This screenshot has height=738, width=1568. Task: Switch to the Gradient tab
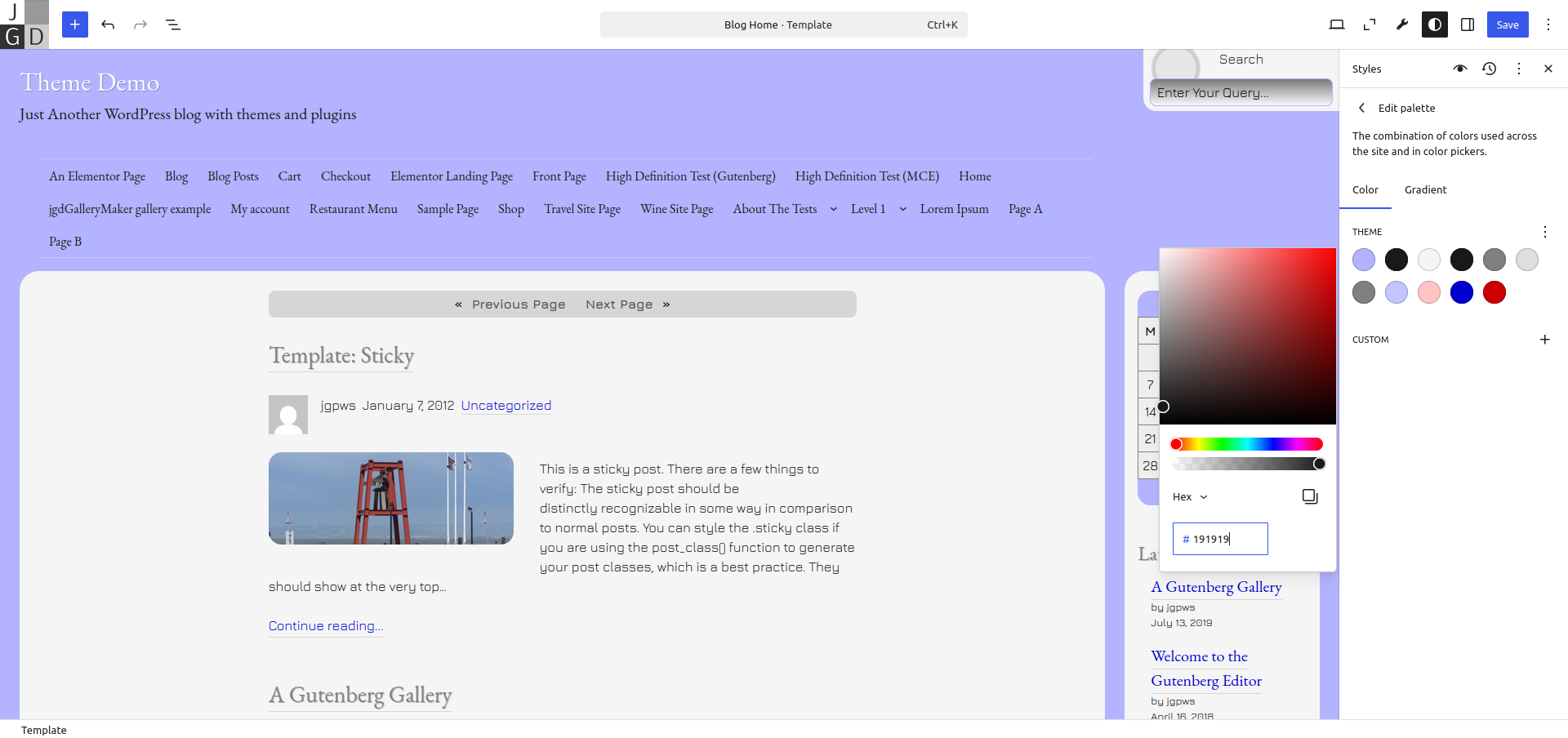[x=1425, y=189]
